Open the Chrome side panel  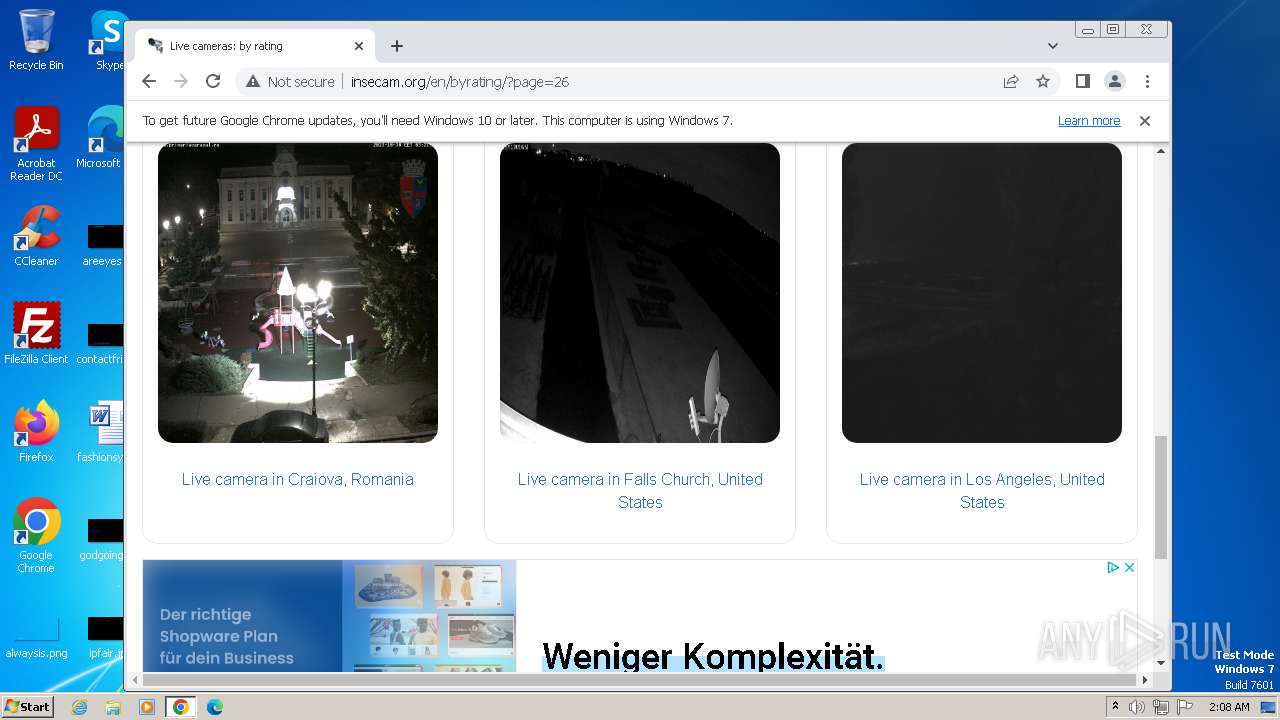pos(1082,81)
